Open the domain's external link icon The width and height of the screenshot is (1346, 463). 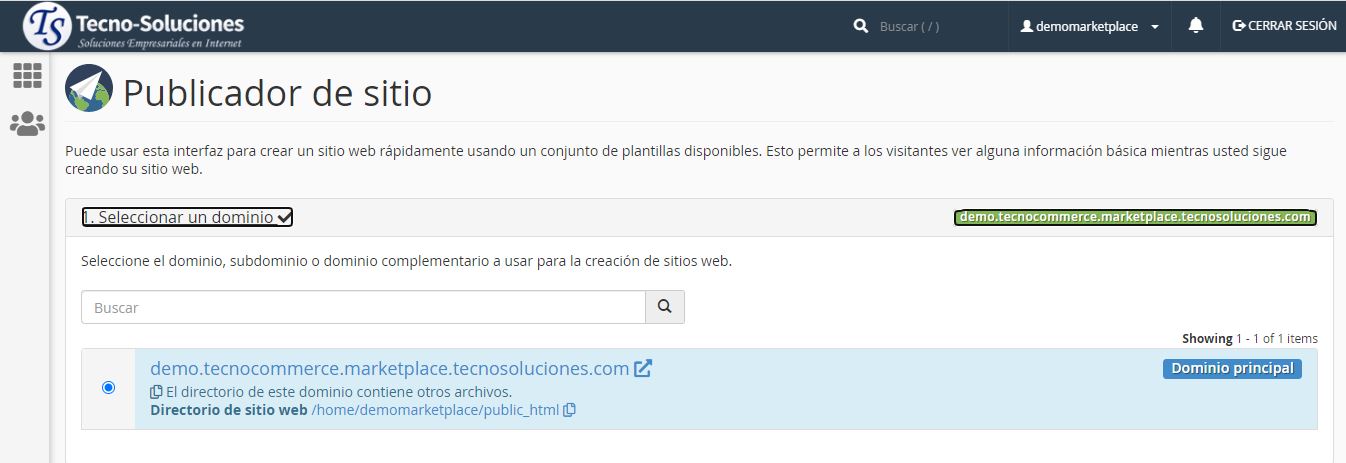[643, 368]
